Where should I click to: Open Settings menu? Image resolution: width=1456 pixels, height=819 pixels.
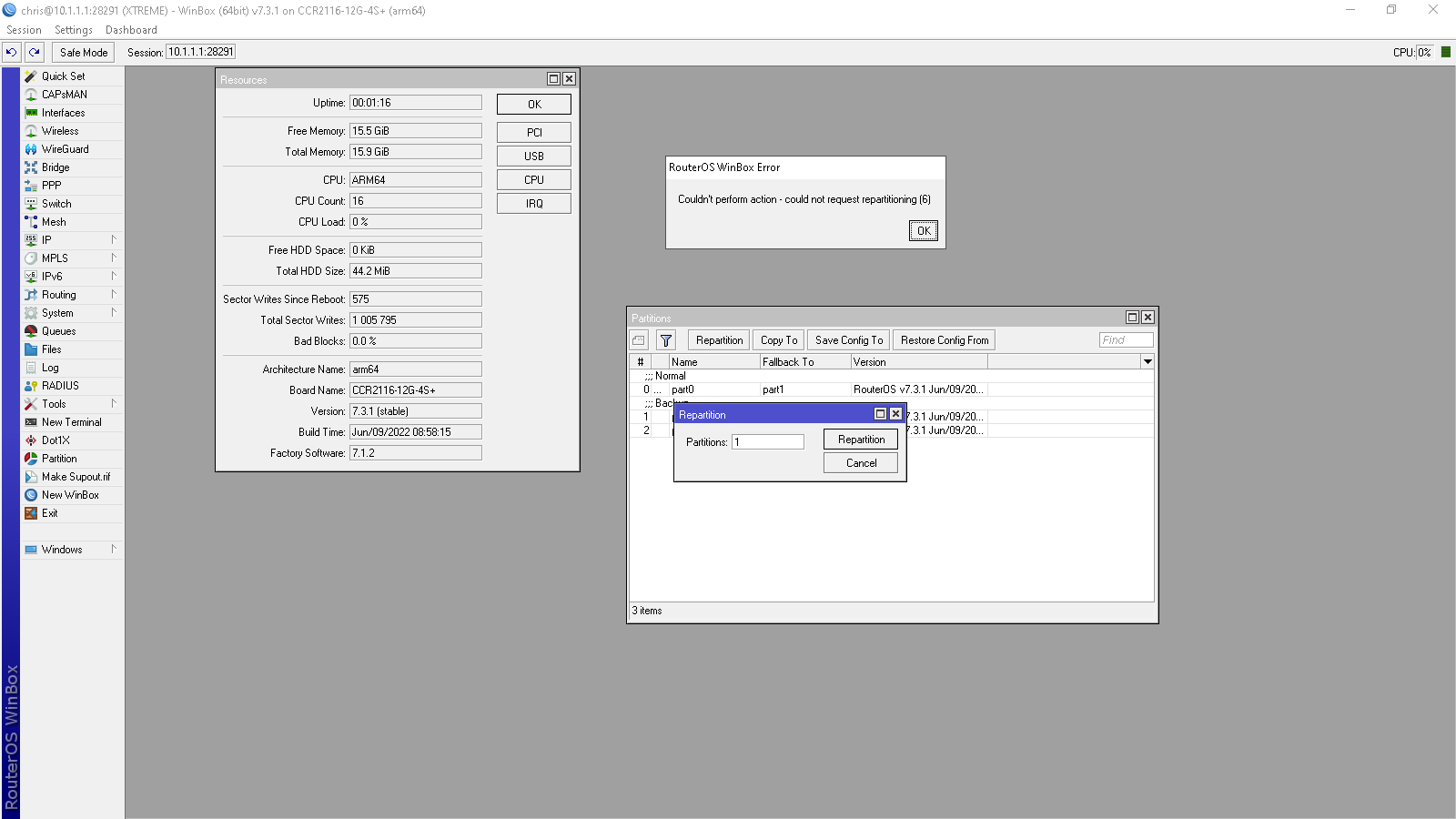point(74,30)
